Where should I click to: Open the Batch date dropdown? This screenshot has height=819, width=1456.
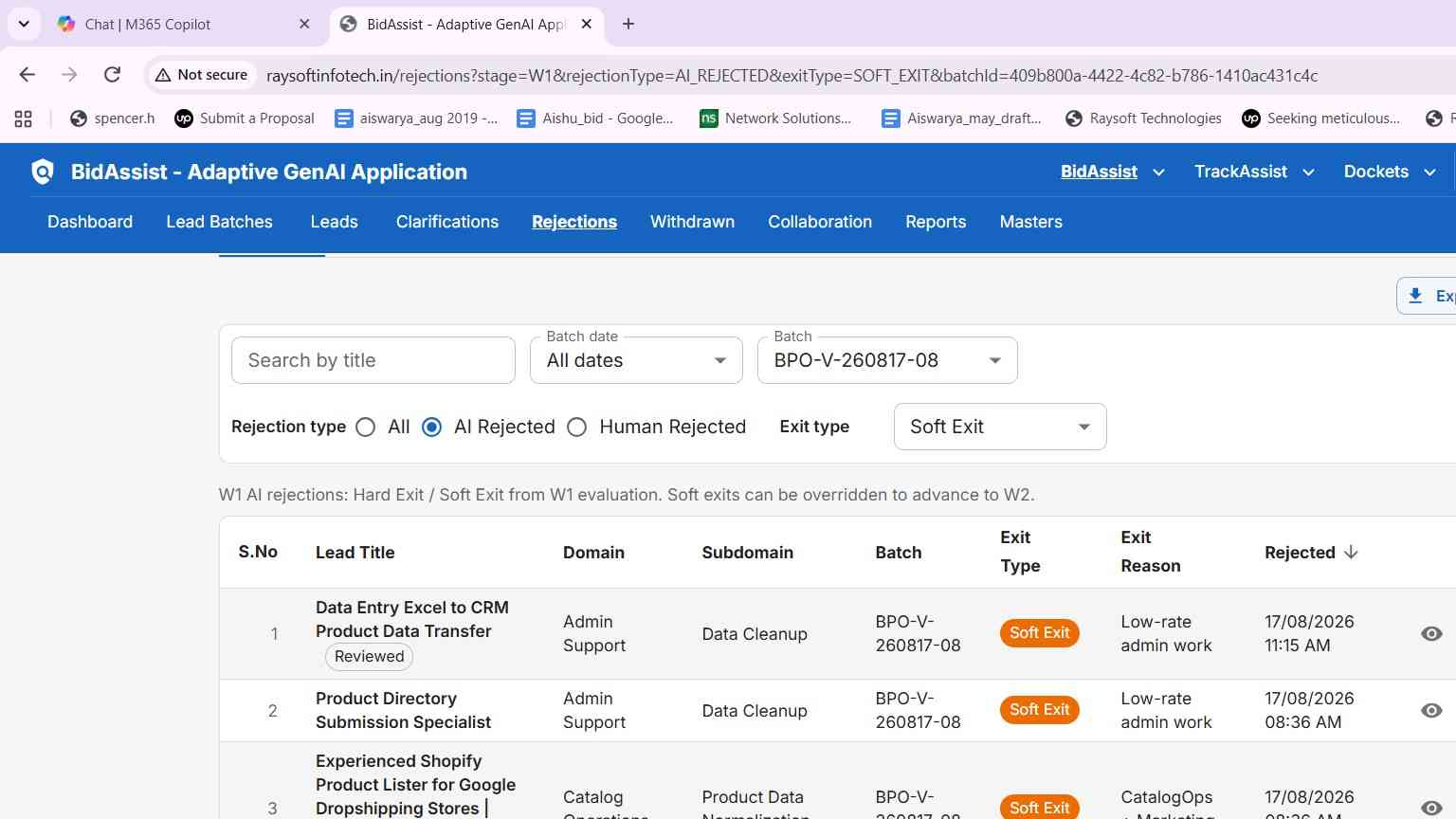click(x=636, y=360)
